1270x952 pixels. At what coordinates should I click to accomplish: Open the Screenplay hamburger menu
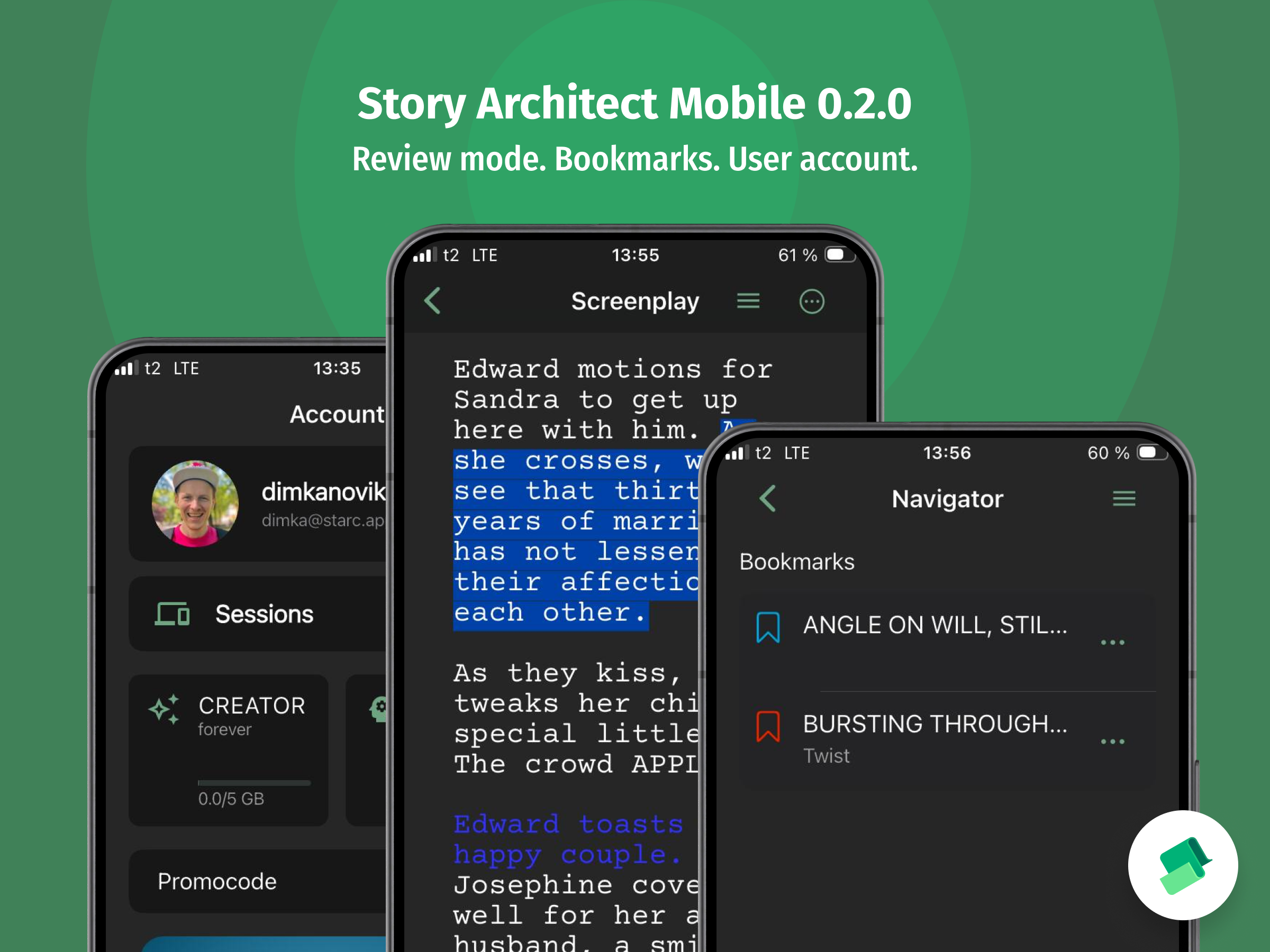point(748,301)
